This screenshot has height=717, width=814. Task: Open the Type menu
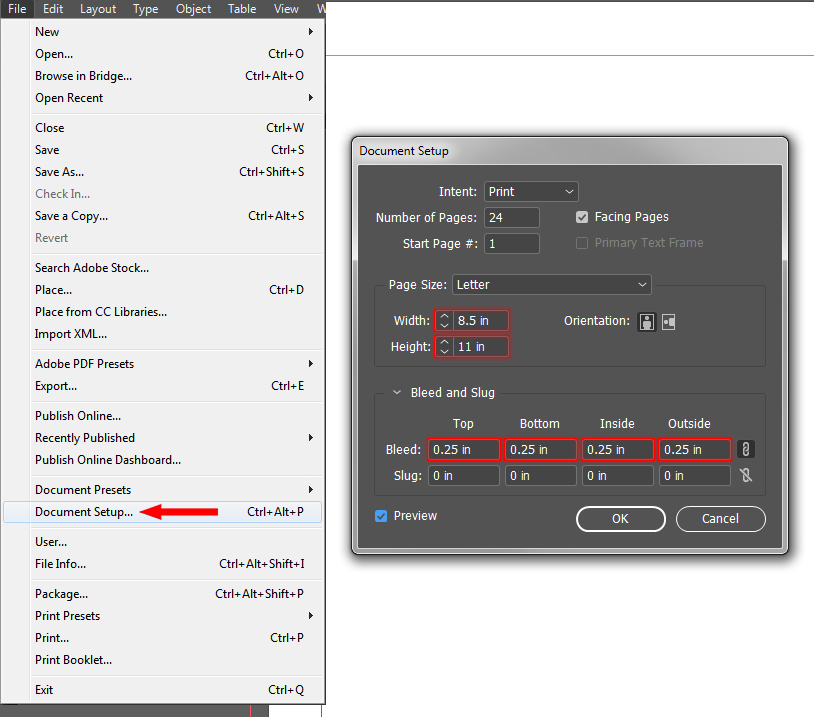[145, 9]
